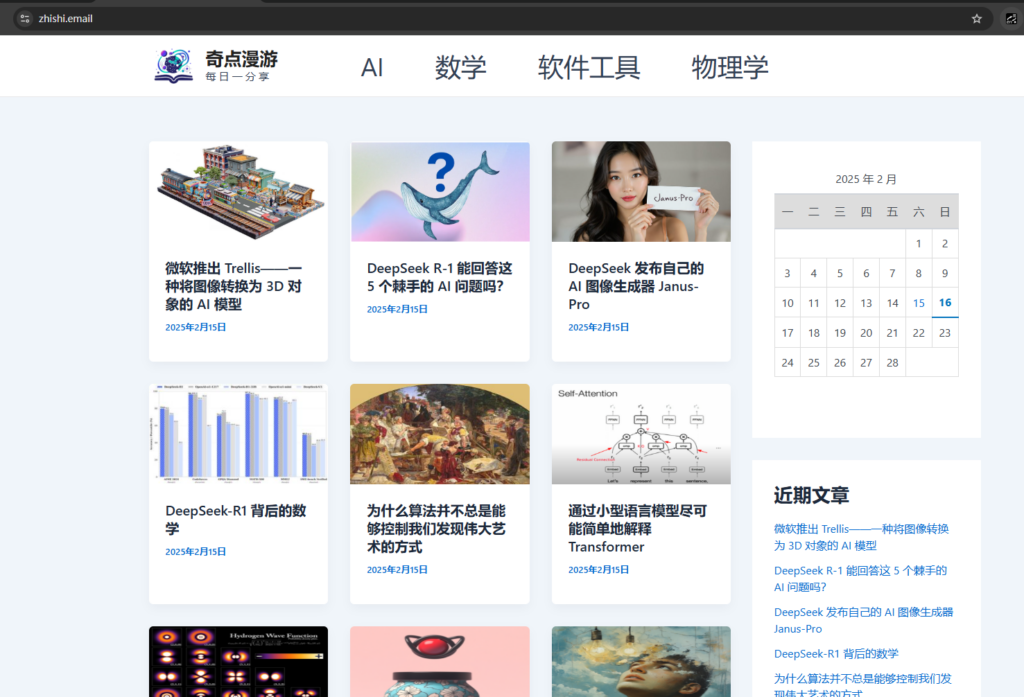
Task: Click day 2 in the February calendar
Action: click(x=945, y=244)
